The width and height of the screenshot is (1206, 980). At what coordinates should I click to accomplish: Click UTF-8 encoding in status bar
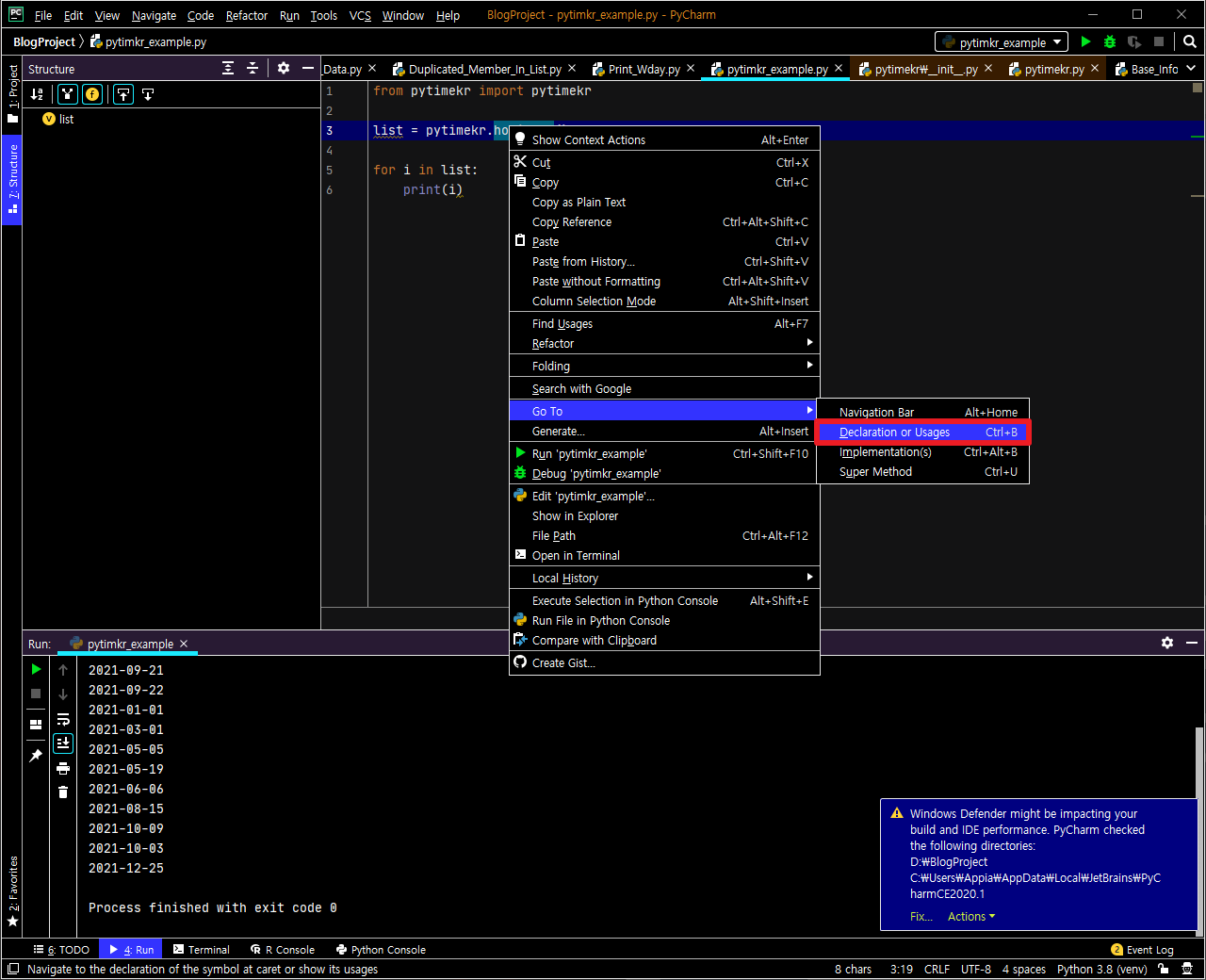pos(975,970)
